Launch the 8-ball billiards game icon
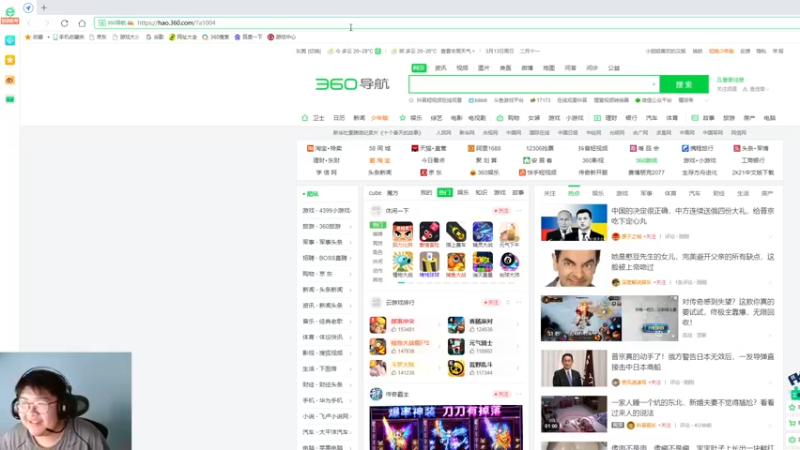 (x=509, y=262)
